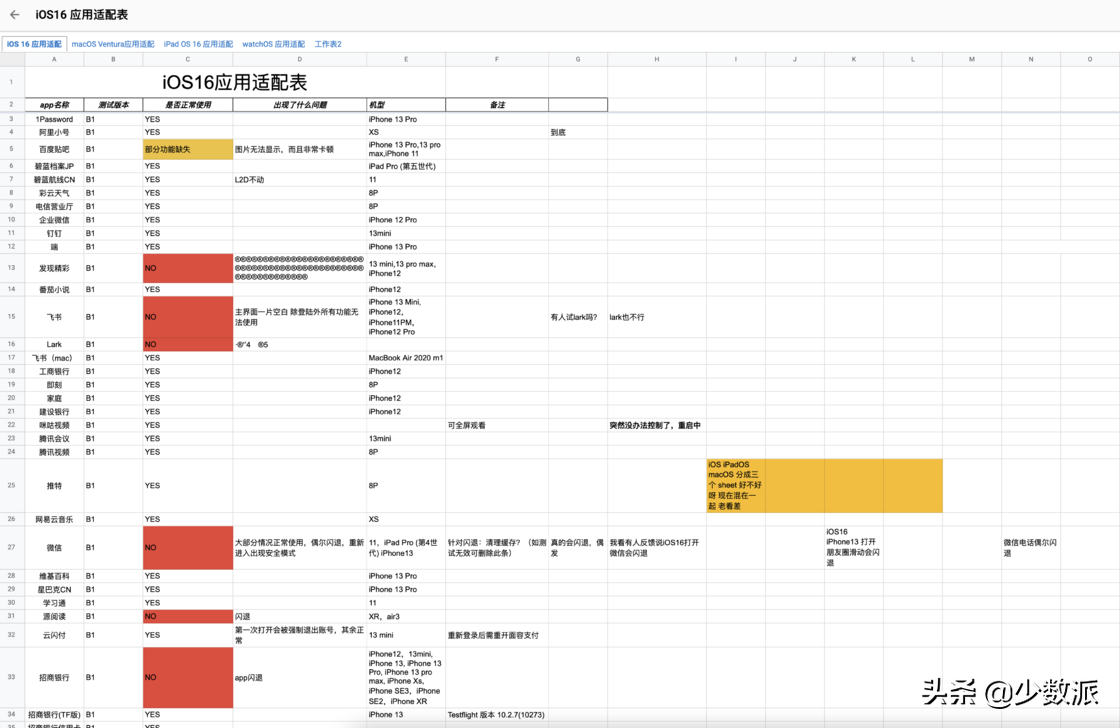Switch to the iPad OS 16 应用适配 tab
This screenshot has width=1120, height=728.
pos(198,44)
